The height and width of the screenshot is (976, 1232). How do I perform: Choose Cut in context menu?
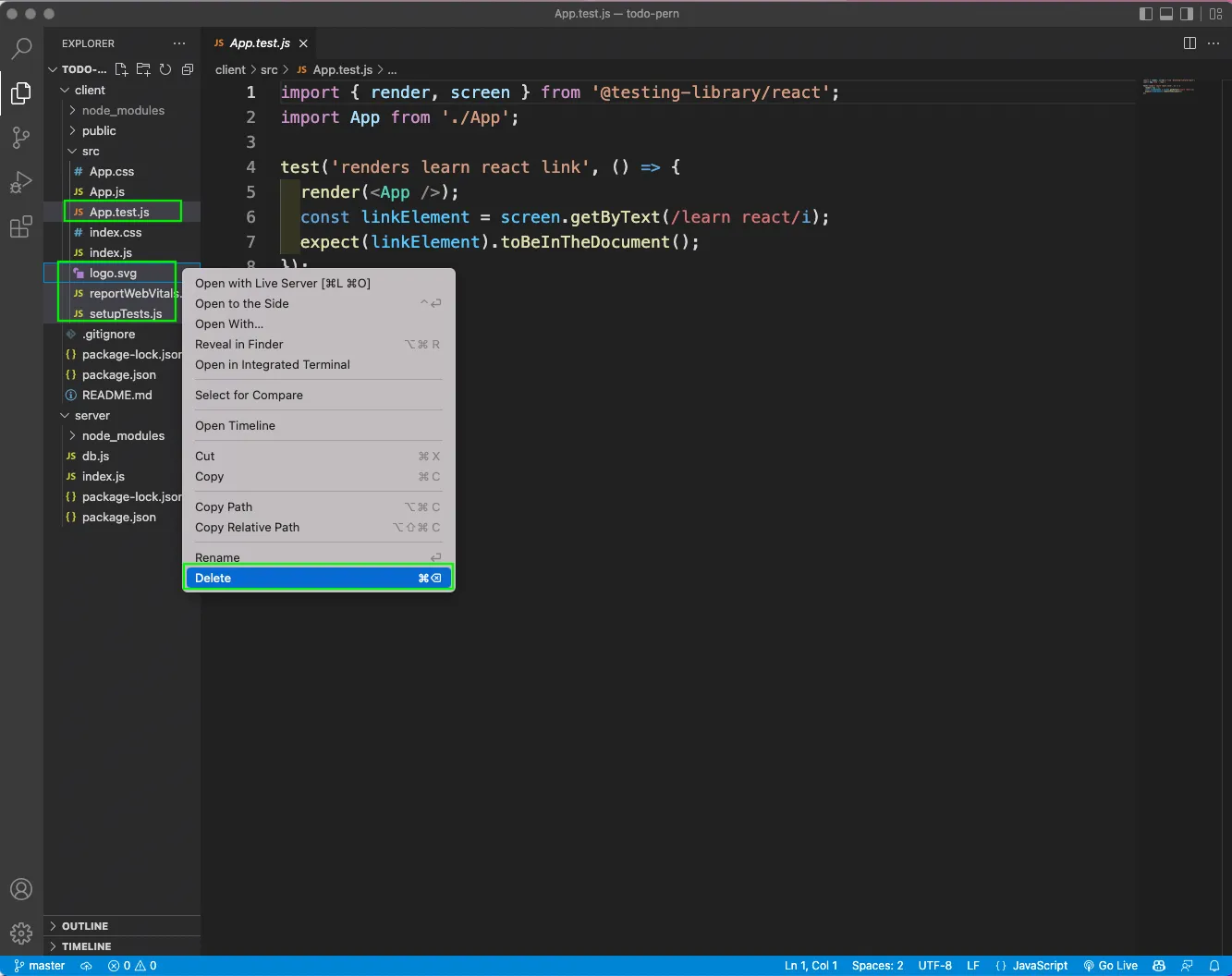click(x=318, y=456)
